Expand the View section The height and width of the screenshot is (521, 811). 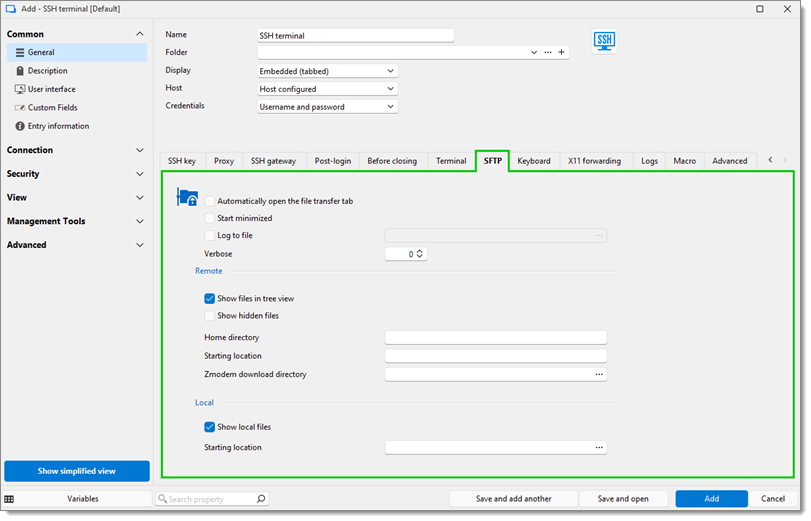point(140,198)
